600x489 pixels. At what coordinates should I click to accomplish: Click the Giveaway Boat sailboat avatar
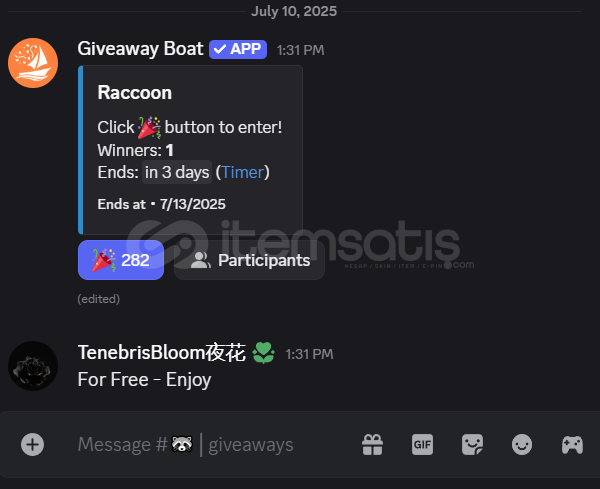click(33, 63)
